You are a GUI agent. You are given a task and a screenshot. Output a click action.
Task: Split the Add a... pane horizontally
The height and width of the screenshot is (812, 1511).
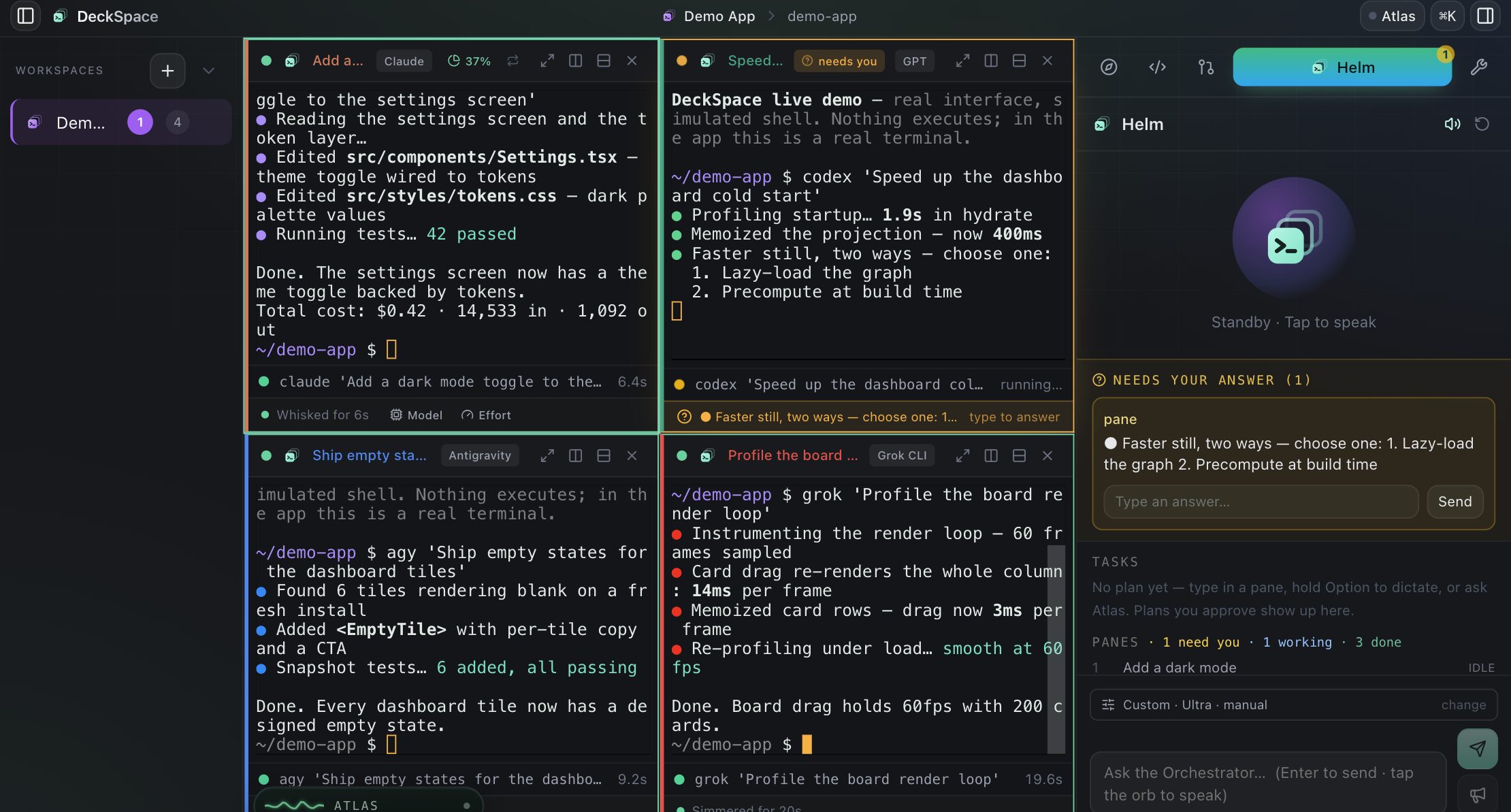pos(603,61)
